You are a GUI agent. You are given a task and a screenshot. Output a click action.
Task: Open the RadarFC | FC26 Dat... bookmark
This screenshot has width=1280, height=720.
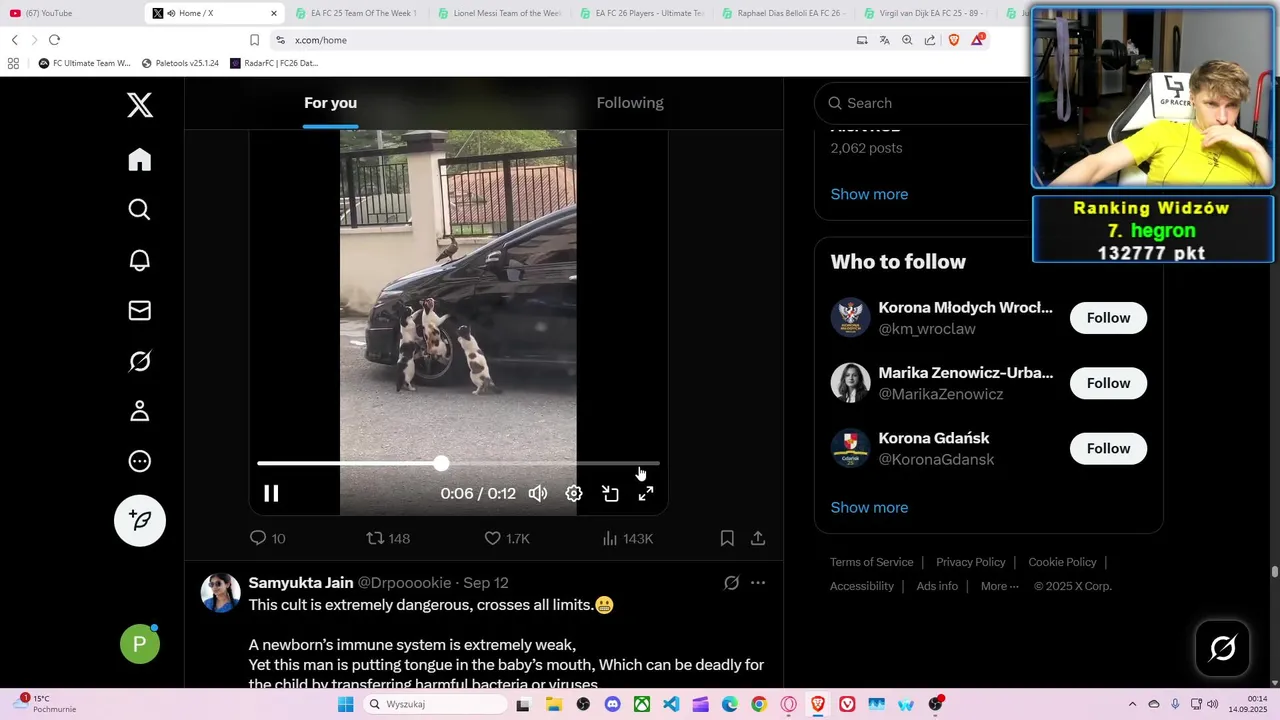[x=274, y=63]
